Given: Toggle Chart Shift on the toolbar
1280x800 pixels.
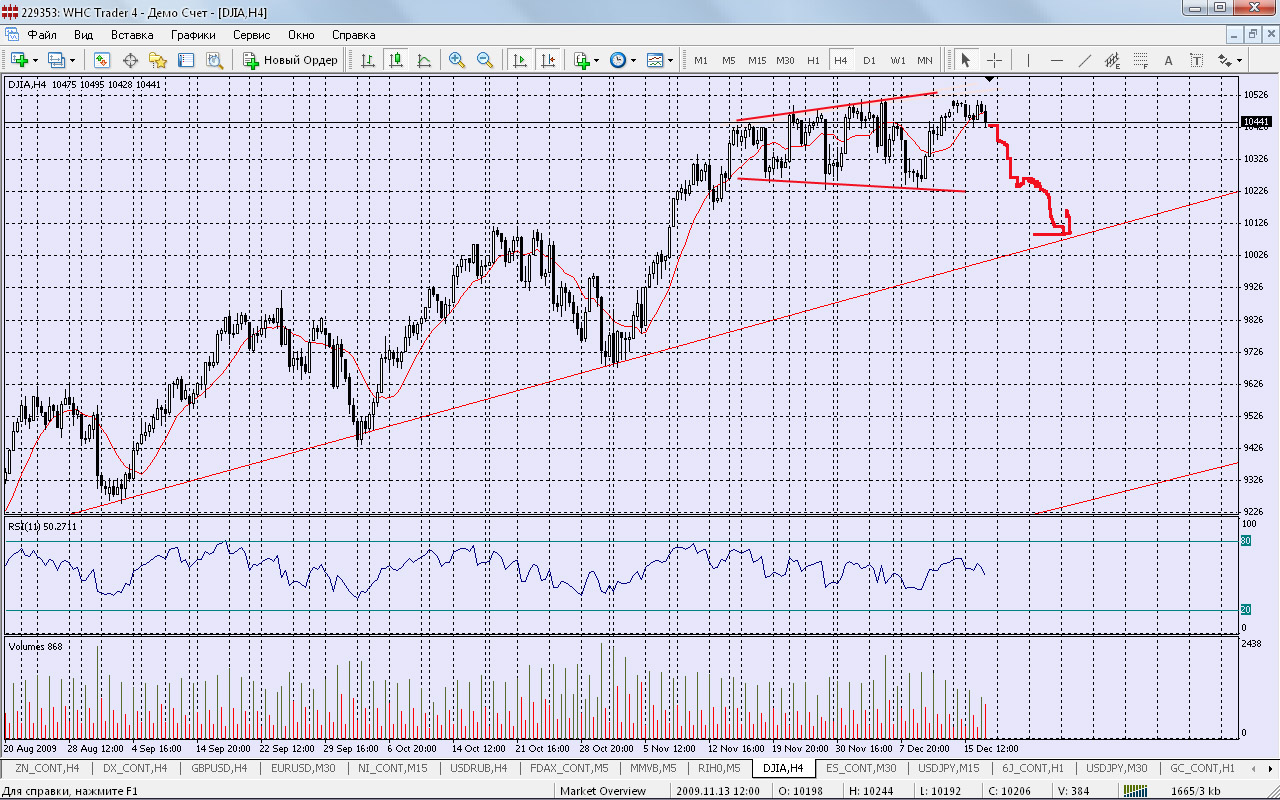Looking at the screenshot, I should pyautogui.click(x=547, y=60).
